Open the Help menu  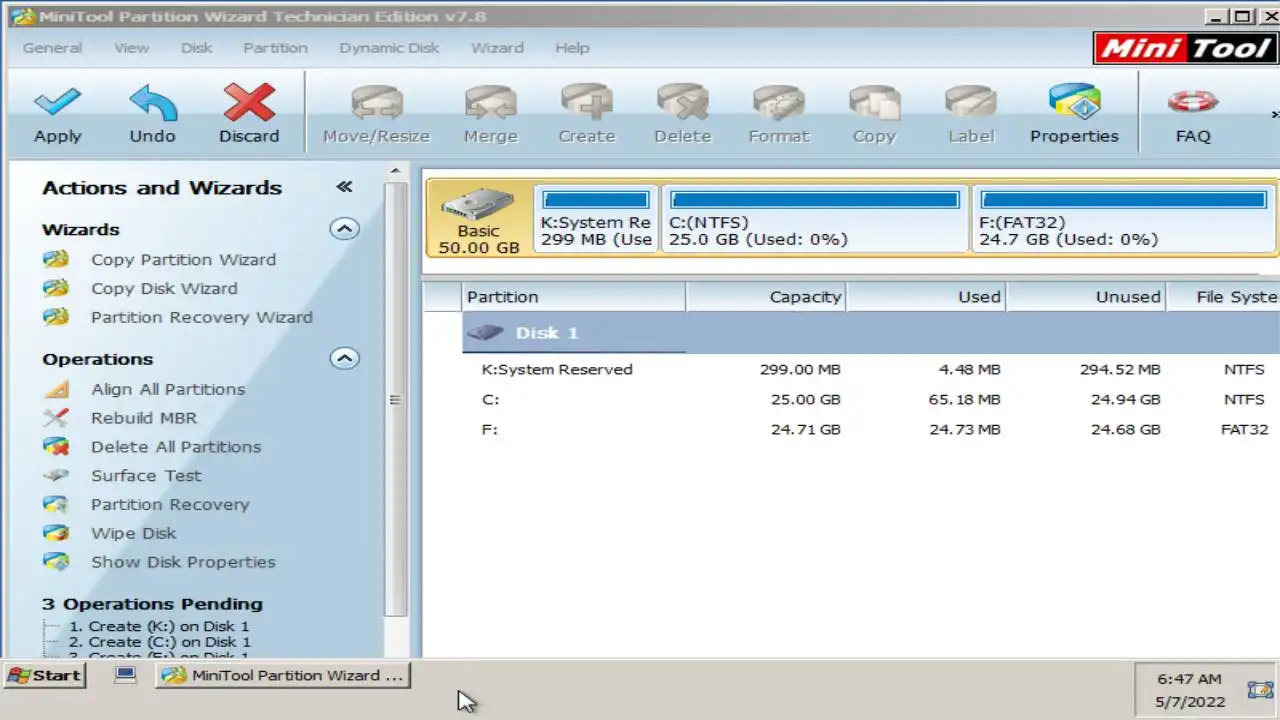572,48
